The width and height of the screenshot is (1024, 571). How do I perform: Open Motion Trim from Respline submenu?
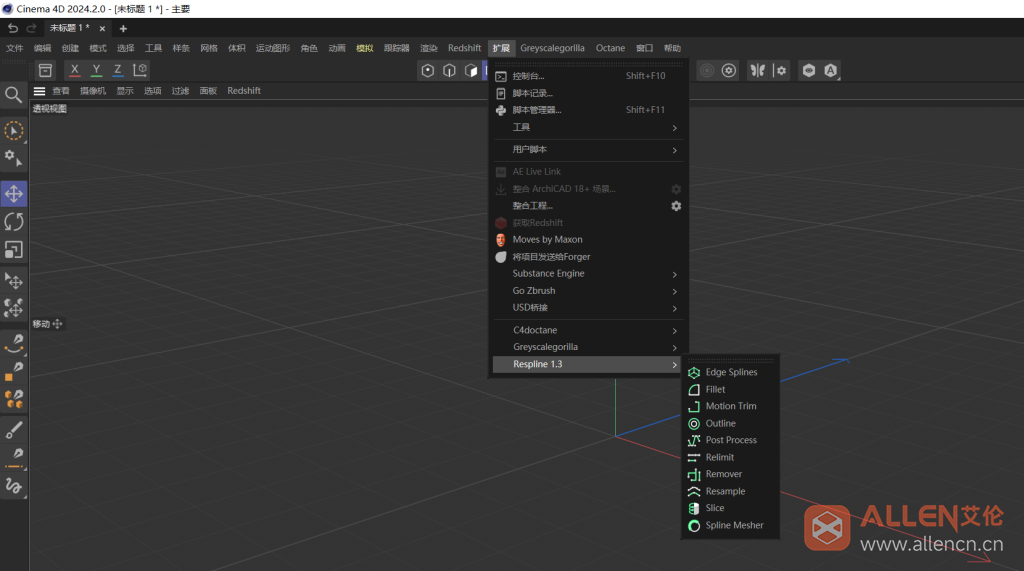(730, 406)
